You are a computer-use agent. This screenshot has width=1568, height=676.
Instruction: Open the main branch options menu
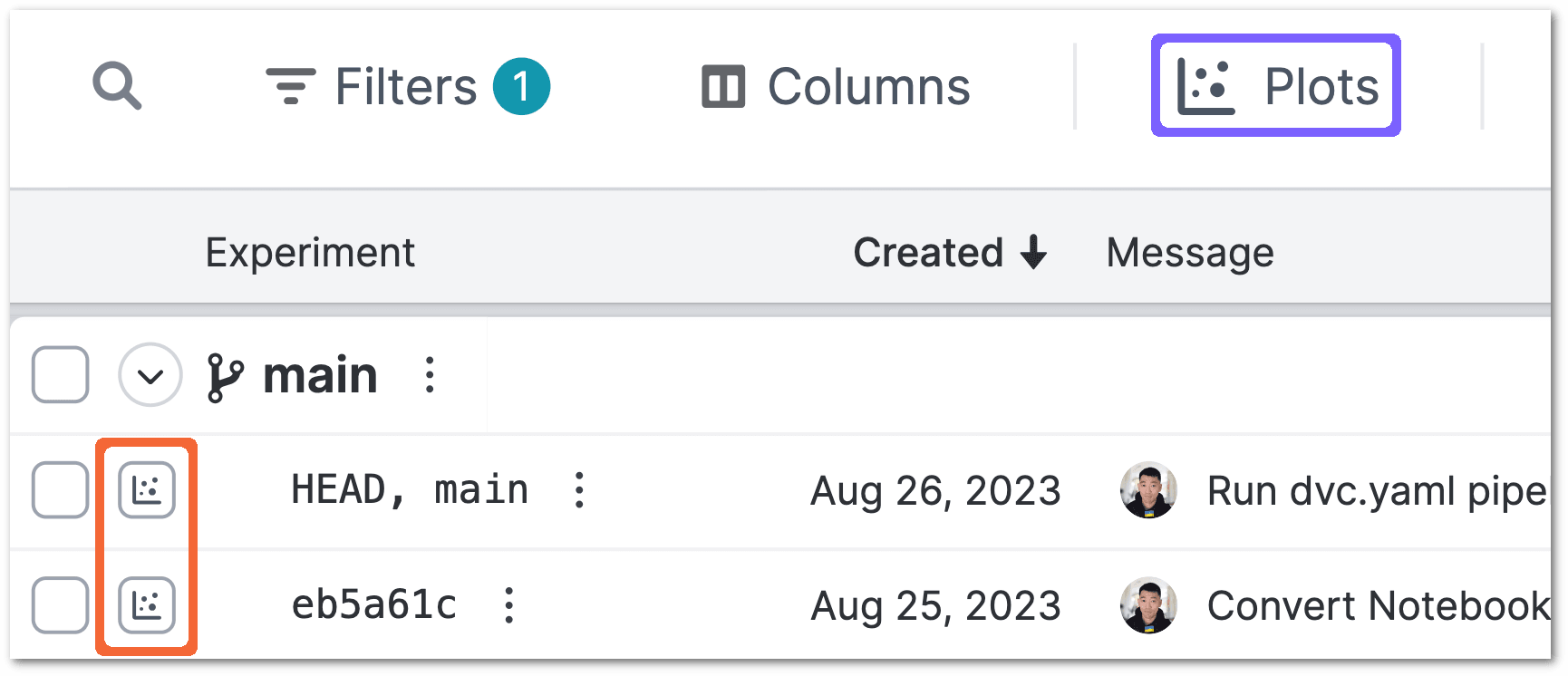430,374
